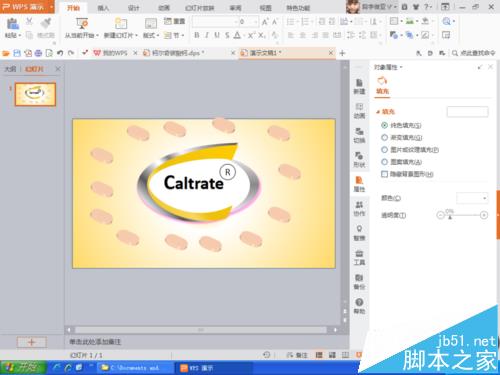
Task: Expand the Paste (粘贴) dropdown arrow
Action: tap(20, 35)
